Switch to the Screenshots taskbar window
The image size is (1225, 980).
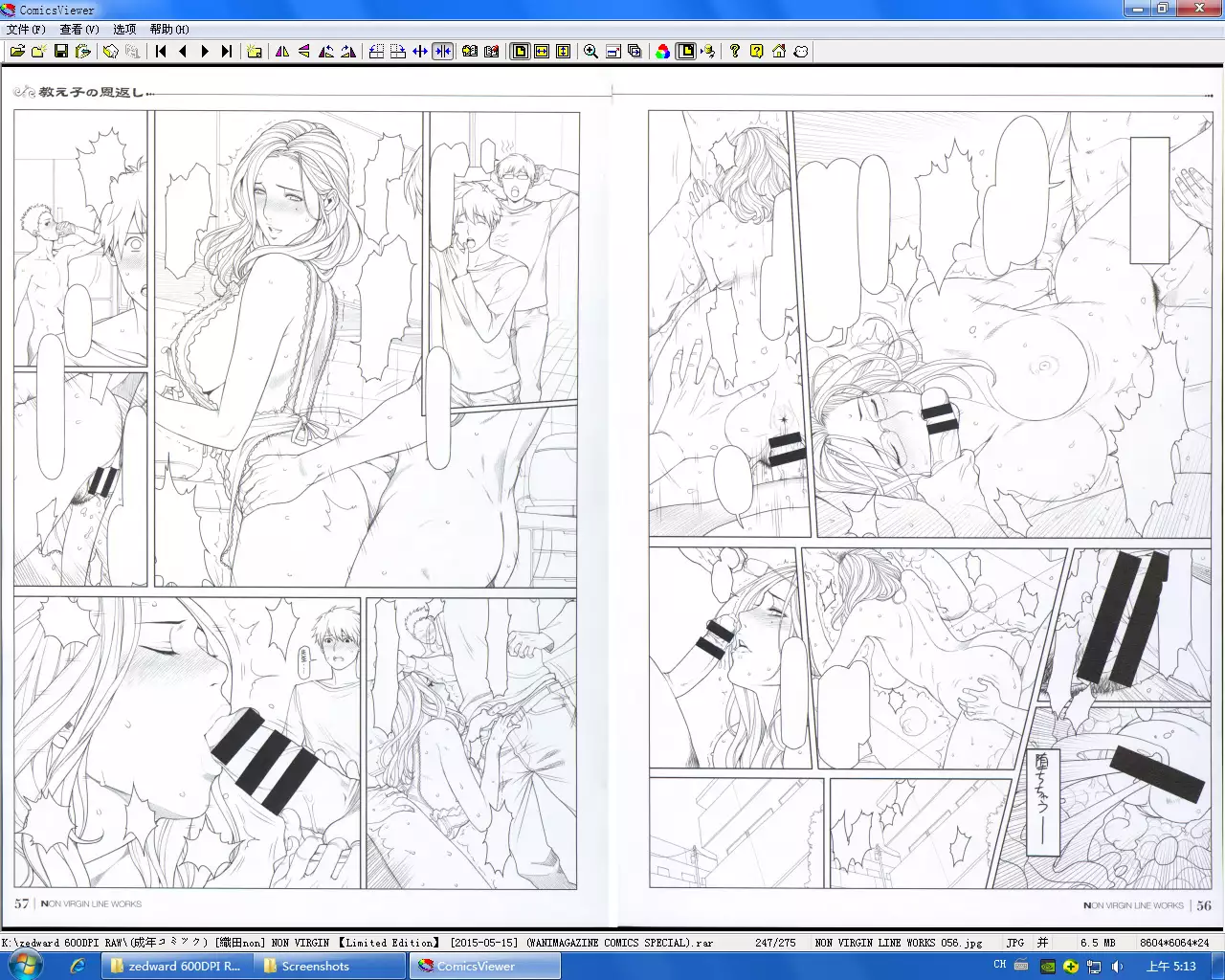click(x=315, y=967)
